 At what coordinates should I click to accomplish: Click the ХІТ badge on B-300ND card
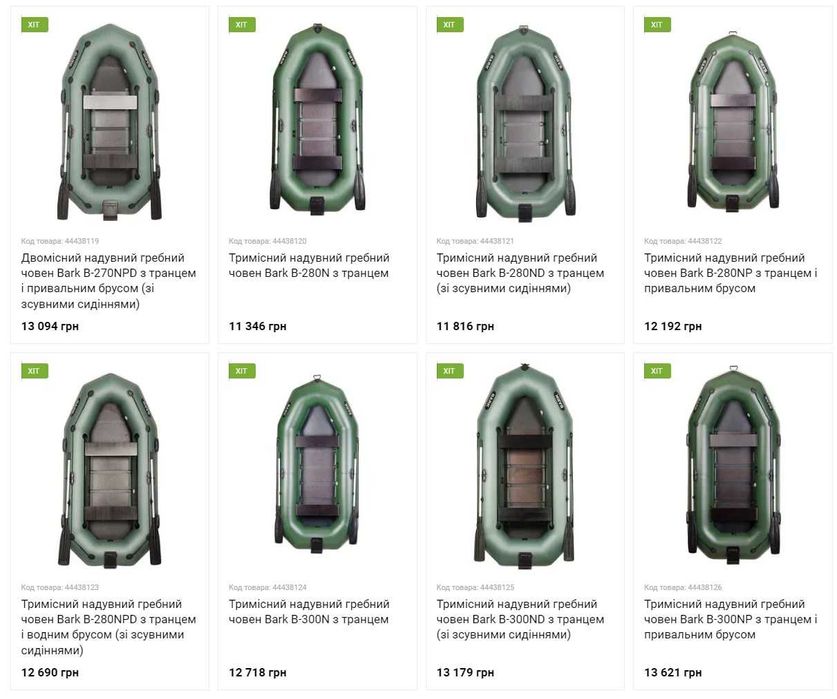point(450,371)
